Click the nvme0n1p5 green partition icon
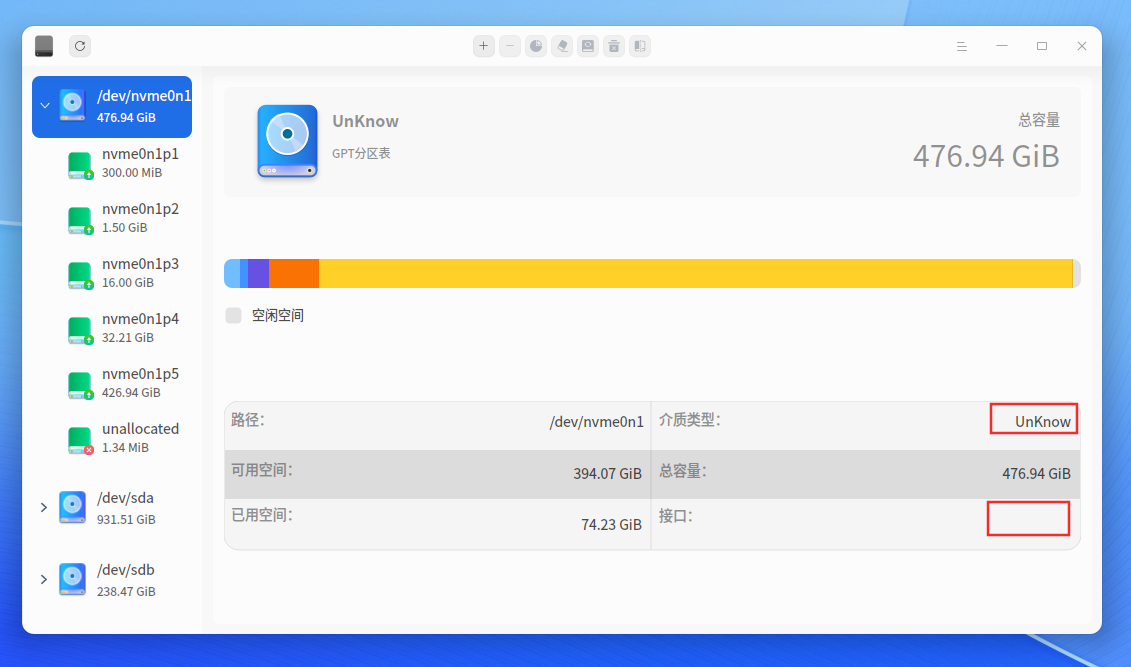 [80, 385]
